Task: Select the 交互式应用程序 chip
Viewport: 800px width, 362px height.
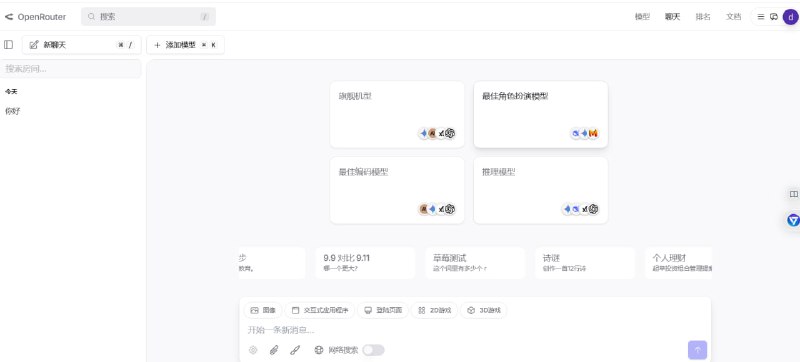Action: tap(320, 310)
